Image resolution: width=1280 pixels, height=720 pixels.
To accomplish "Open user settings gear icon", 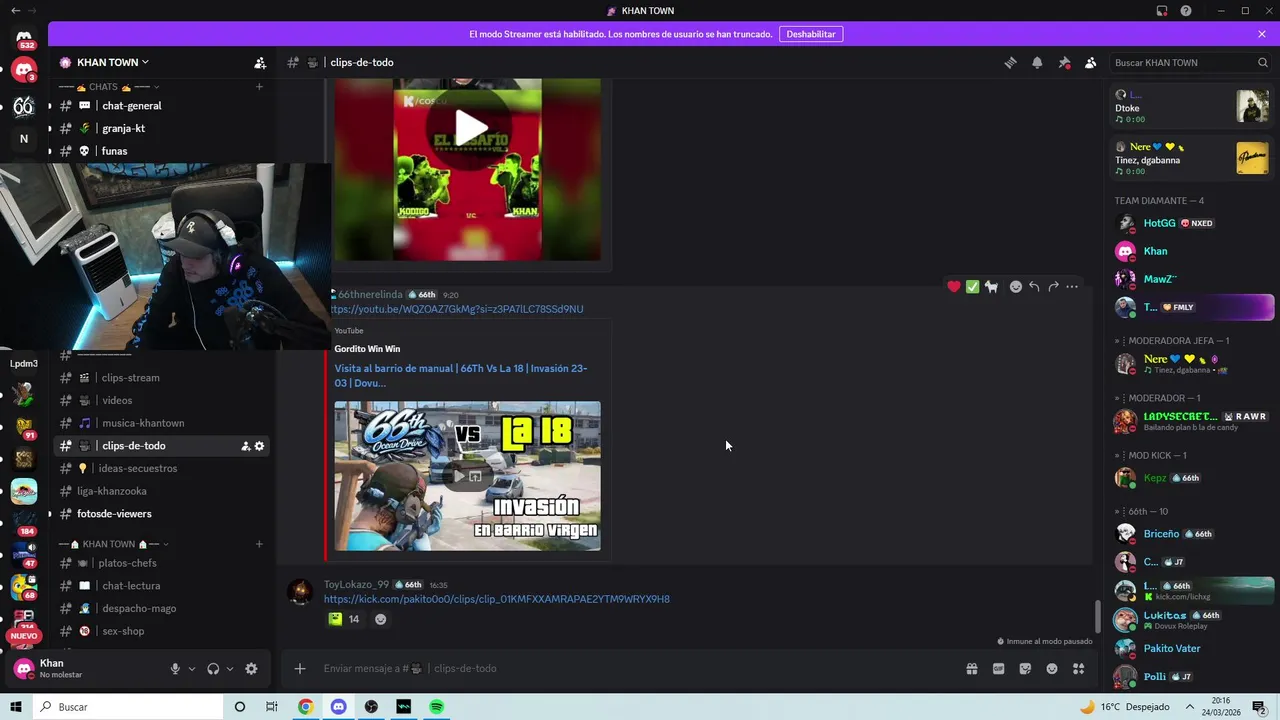I will (251, 669).
